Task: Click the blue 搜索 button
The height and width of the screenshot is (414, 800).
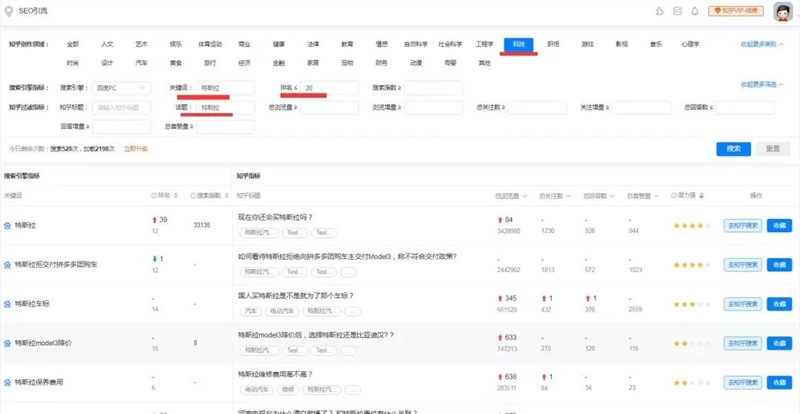Action: pyautogui.click(x=733, y=148)
